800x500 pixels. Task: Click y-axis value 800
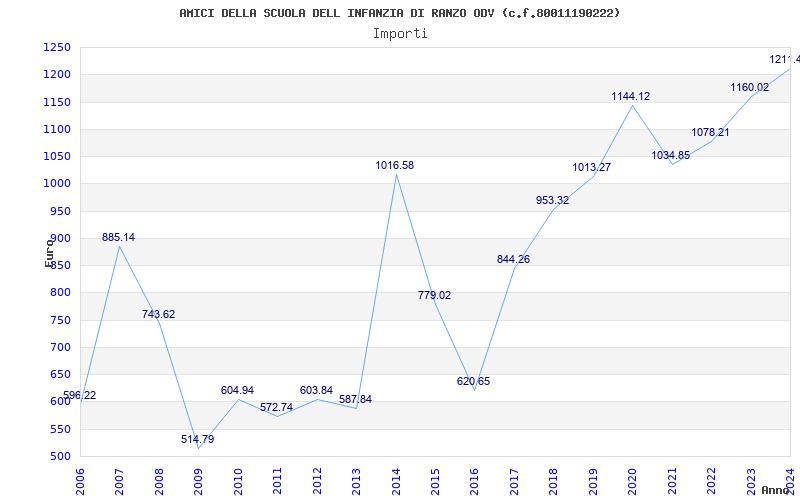click(60, 292)
